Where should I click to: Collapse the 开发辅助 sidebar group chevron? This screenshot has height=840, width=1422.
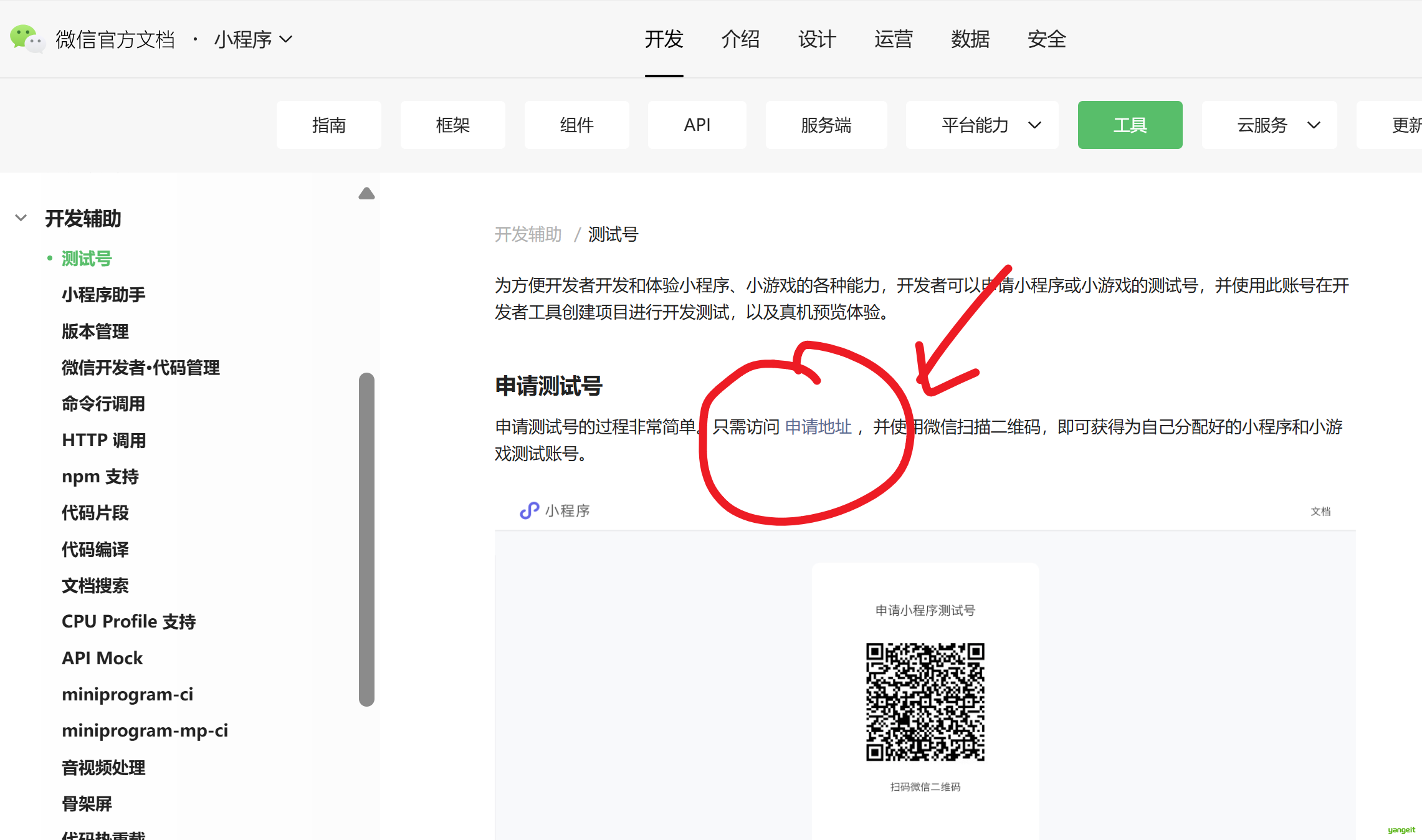tap(21, 218)
